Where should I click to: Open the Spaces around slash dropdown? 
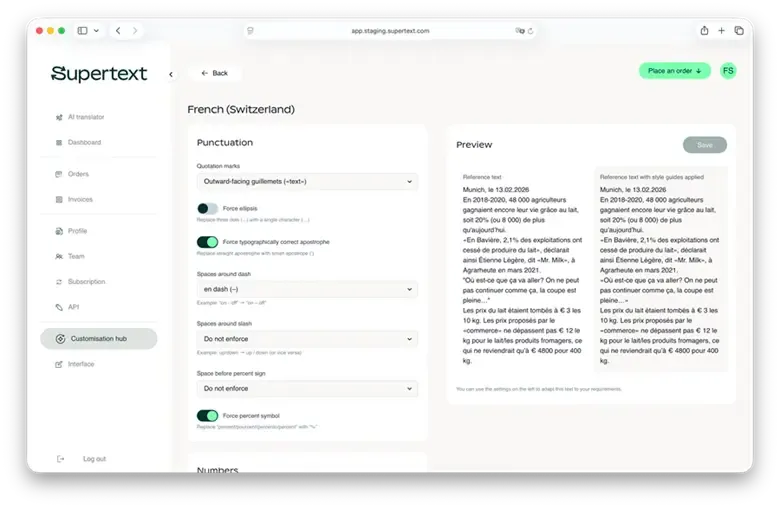307,339
